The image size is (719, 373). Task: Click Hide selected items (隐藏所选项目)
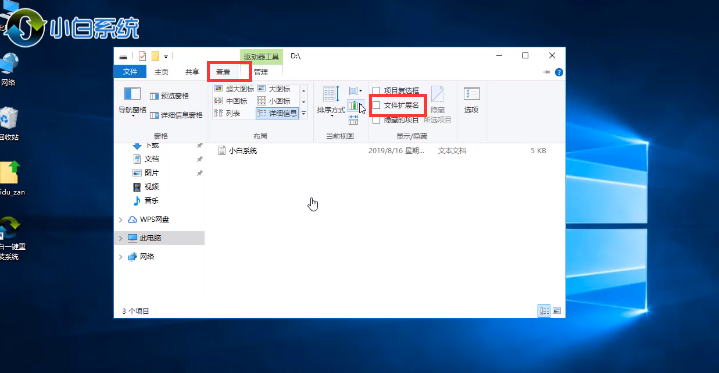437,105
